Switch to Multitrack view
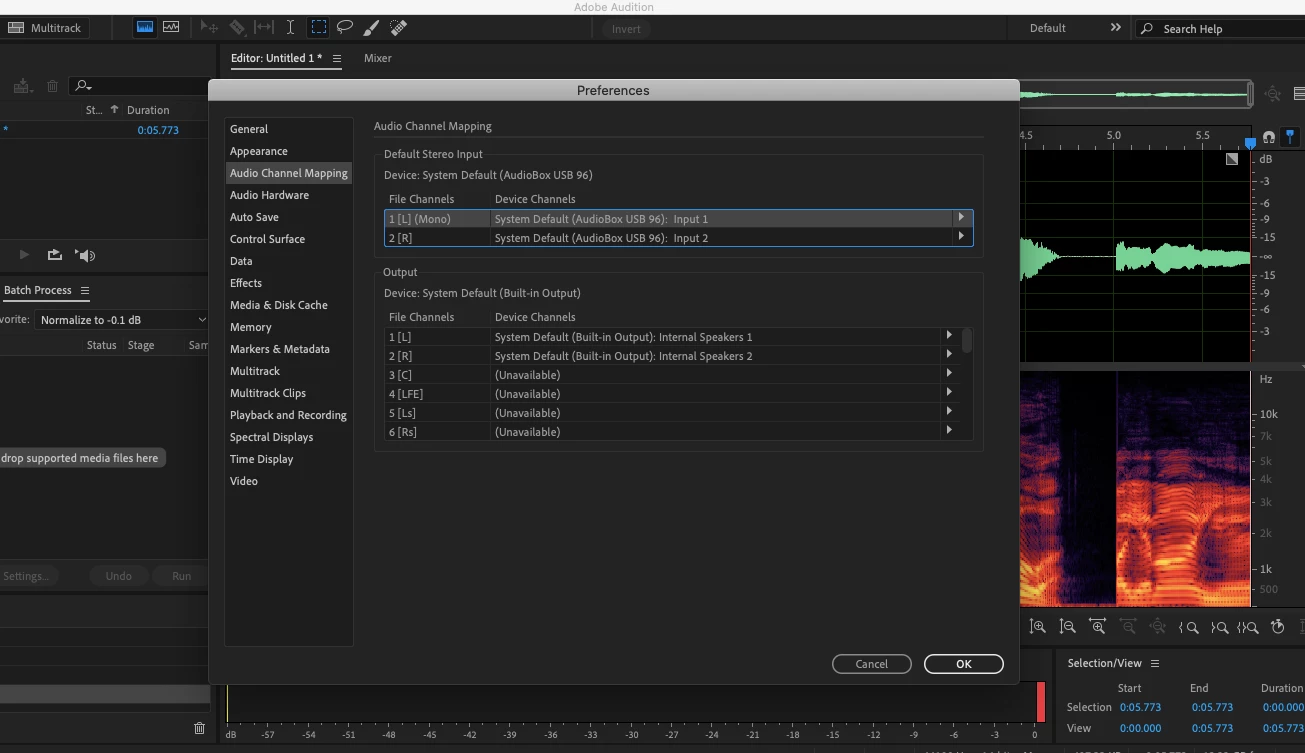The height and width of the screenshot is (753, 1305). 45,28
